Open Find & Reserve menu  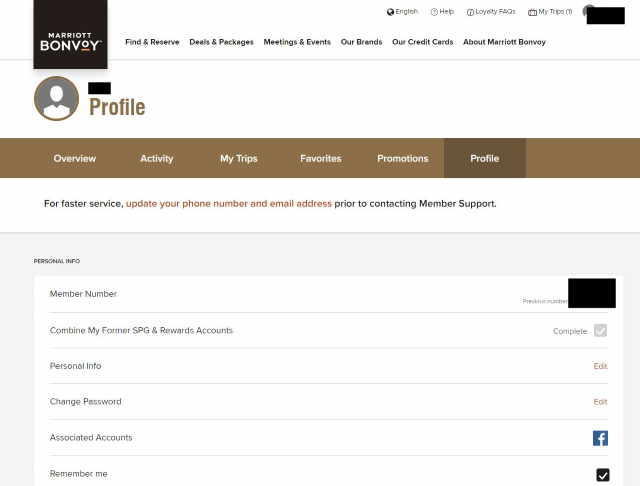(x=152, y=42)
